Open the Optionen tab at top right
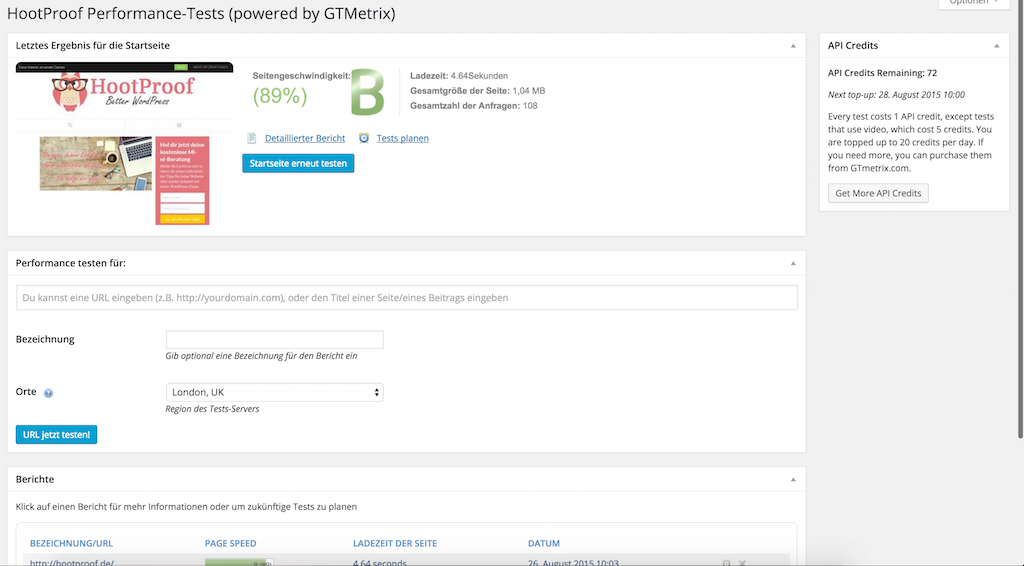This screenshot has height=566, width=1024. (973, 3)
